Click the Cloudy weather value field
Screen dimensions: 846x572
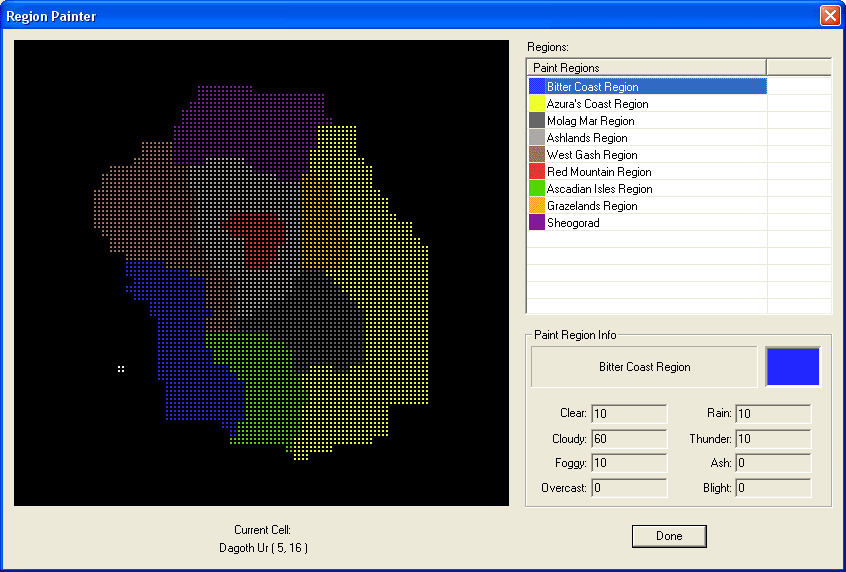point(629,439)
